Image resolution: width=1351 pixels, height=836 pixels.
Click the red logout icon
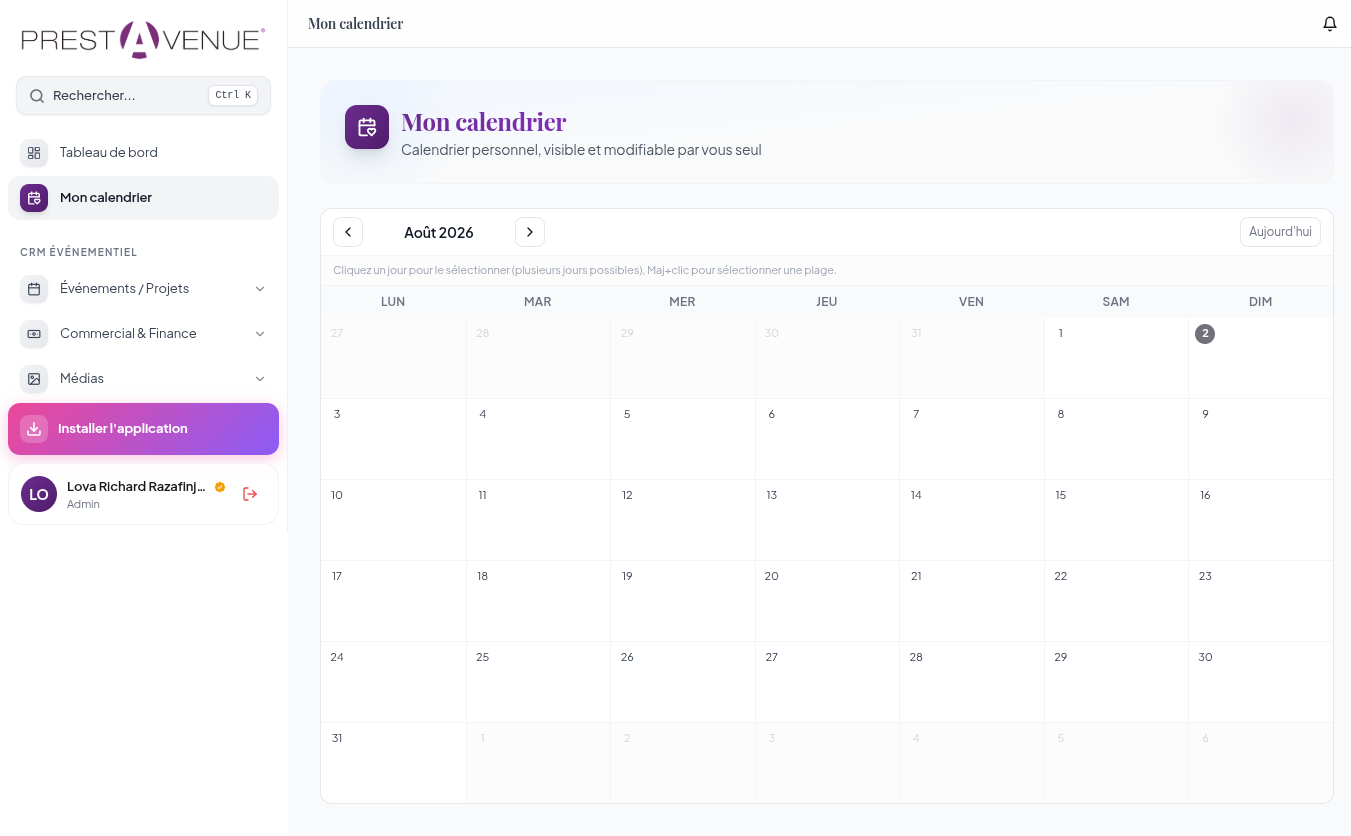click(x=250, y=494)
